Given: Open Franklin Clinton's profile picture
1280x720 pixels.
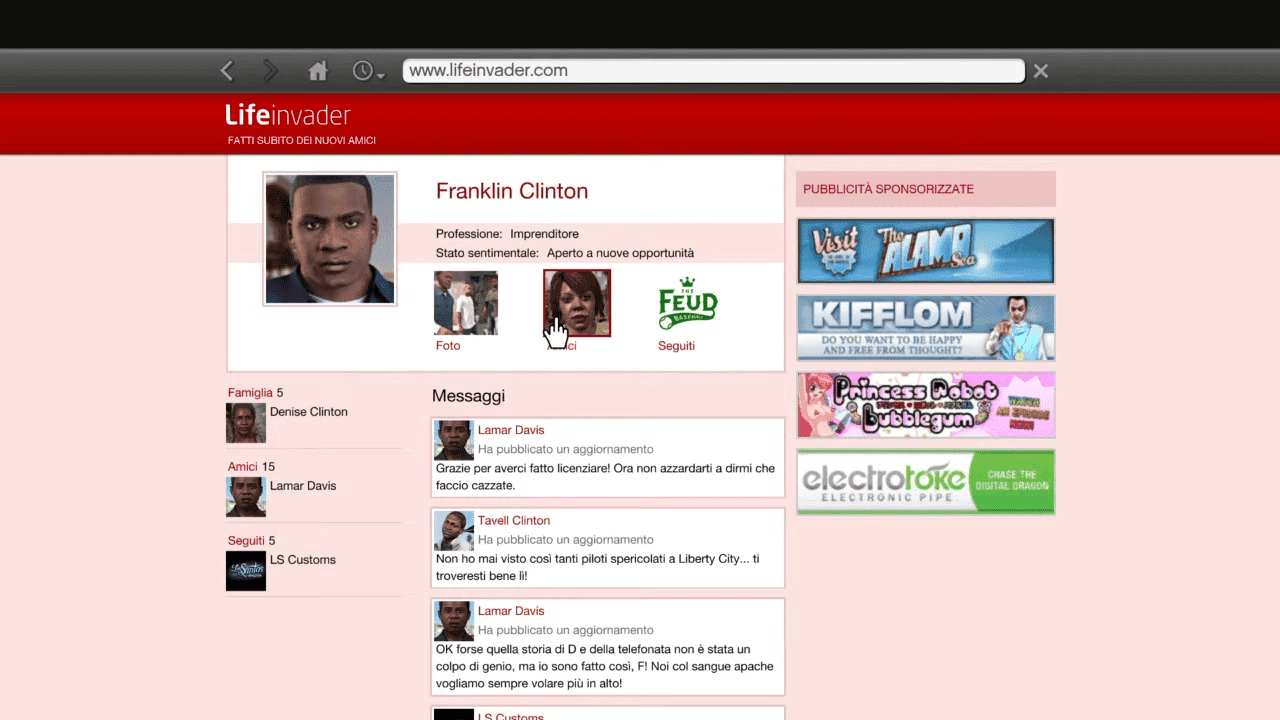Looking at the screenshot, I should 330,239.
